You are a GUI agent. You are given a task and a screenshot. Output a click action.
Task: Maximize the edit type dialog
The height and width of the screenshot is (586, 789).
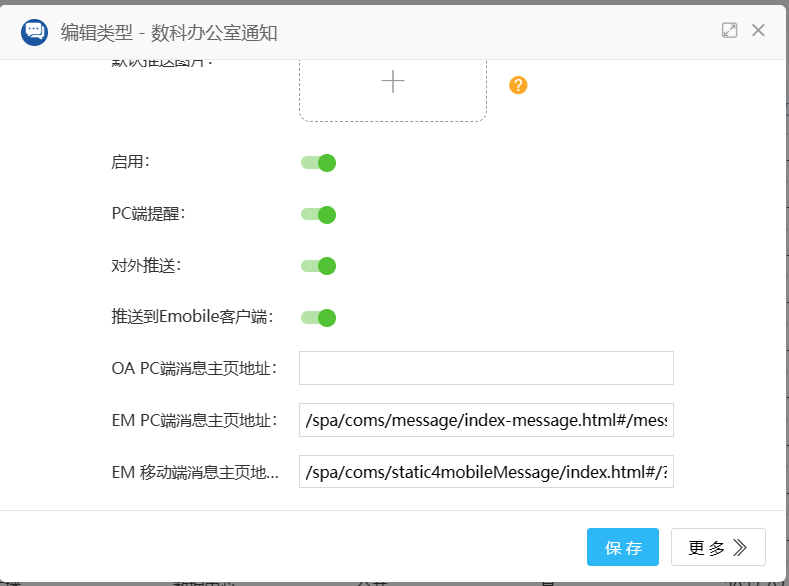pyautogui.click(x=730, y=31)
